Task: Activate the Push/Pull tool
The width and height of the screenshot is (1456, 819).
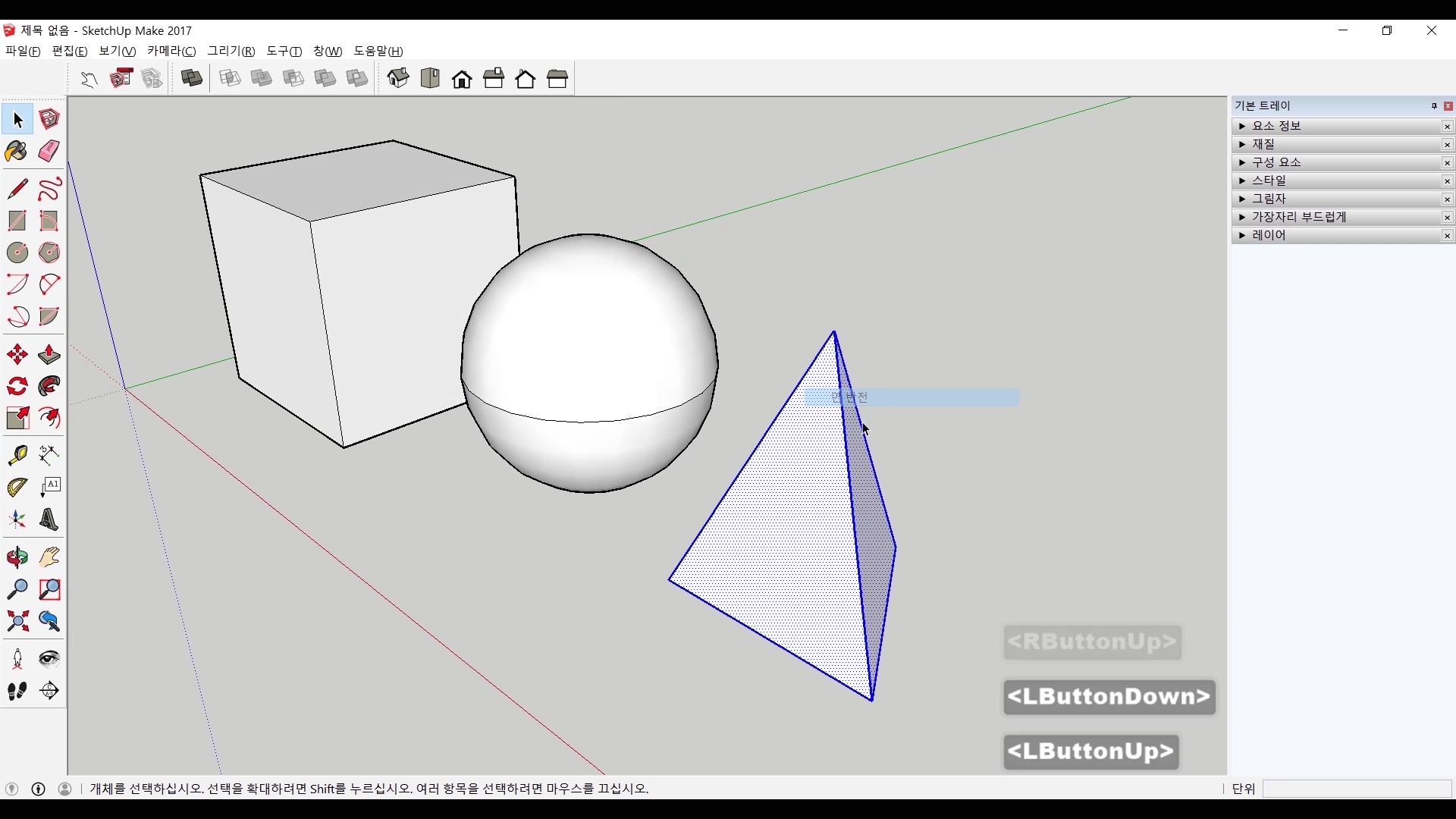Action: [x=49, y=355]
